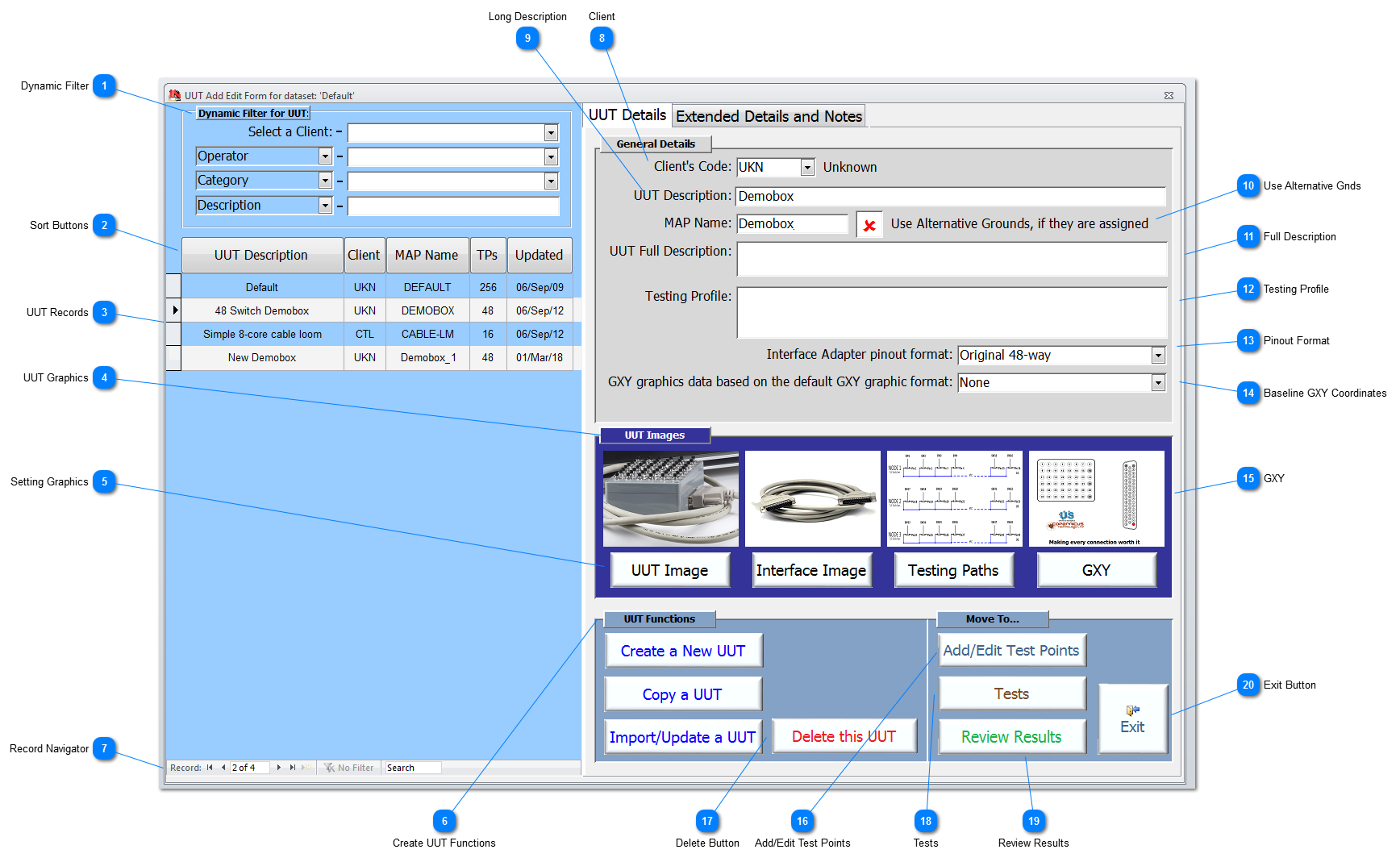This screenshot has width=1400, height=862.
Task: Toggle Use Alternative Grounds red X box
Action: point(869,225)
